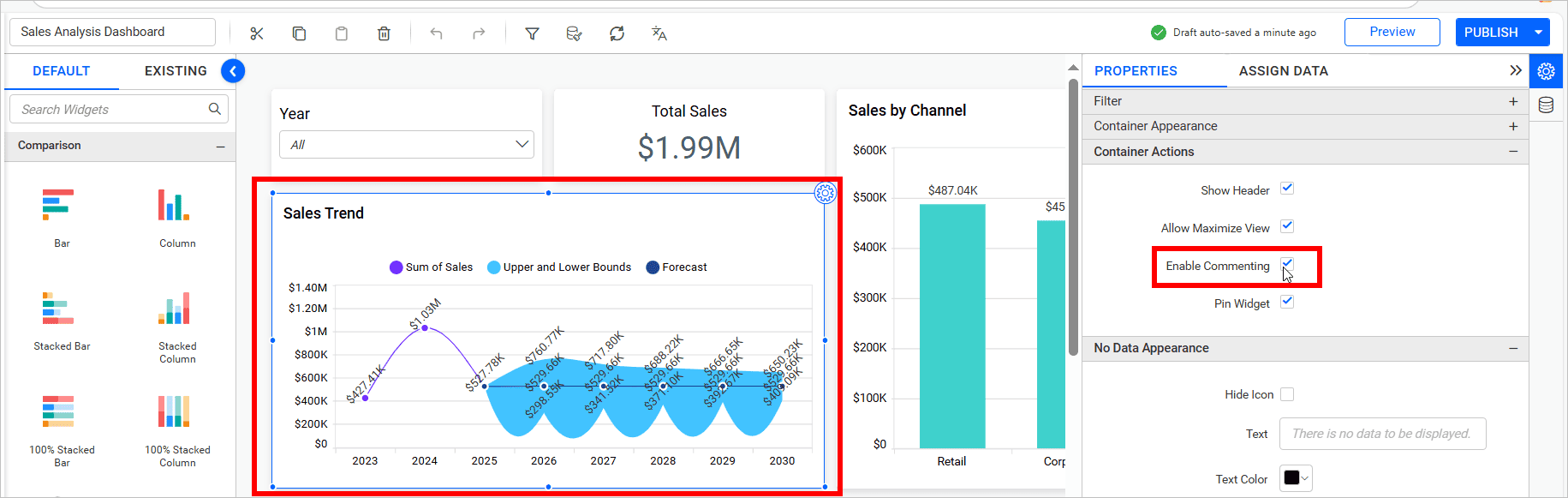Uncheck the Show Header checkbox
The height and width of the screenshot is (498, 1568).
[x=1286, y=189]
